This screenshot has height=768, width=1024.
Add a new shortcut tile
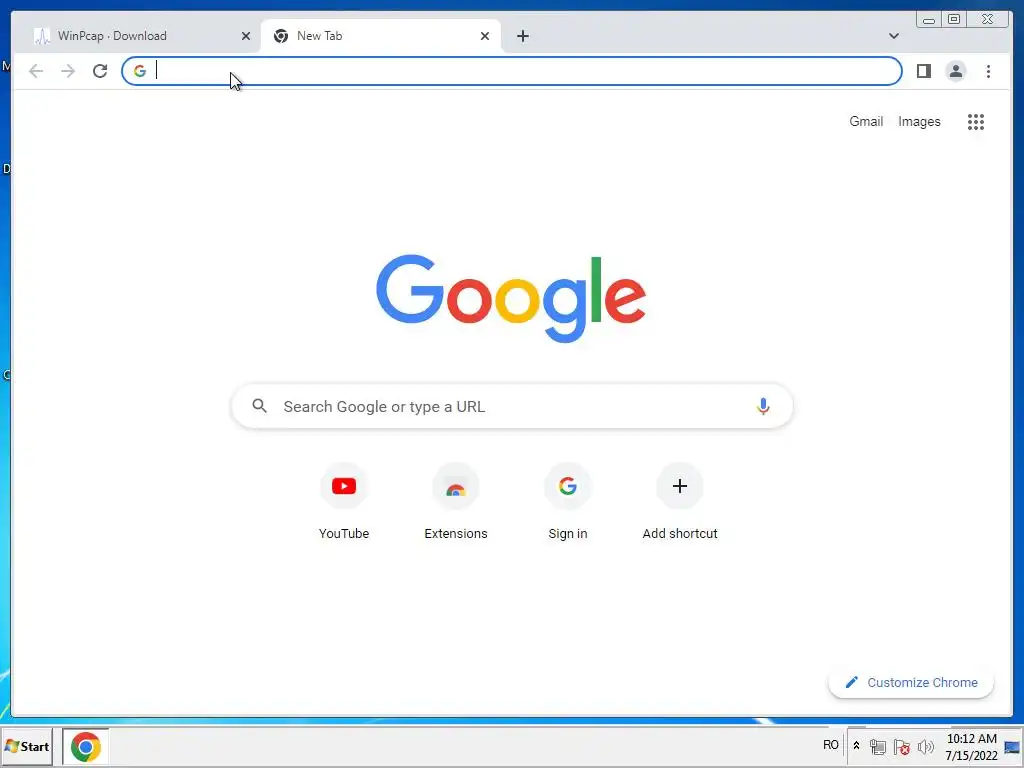tap(680, 502)
